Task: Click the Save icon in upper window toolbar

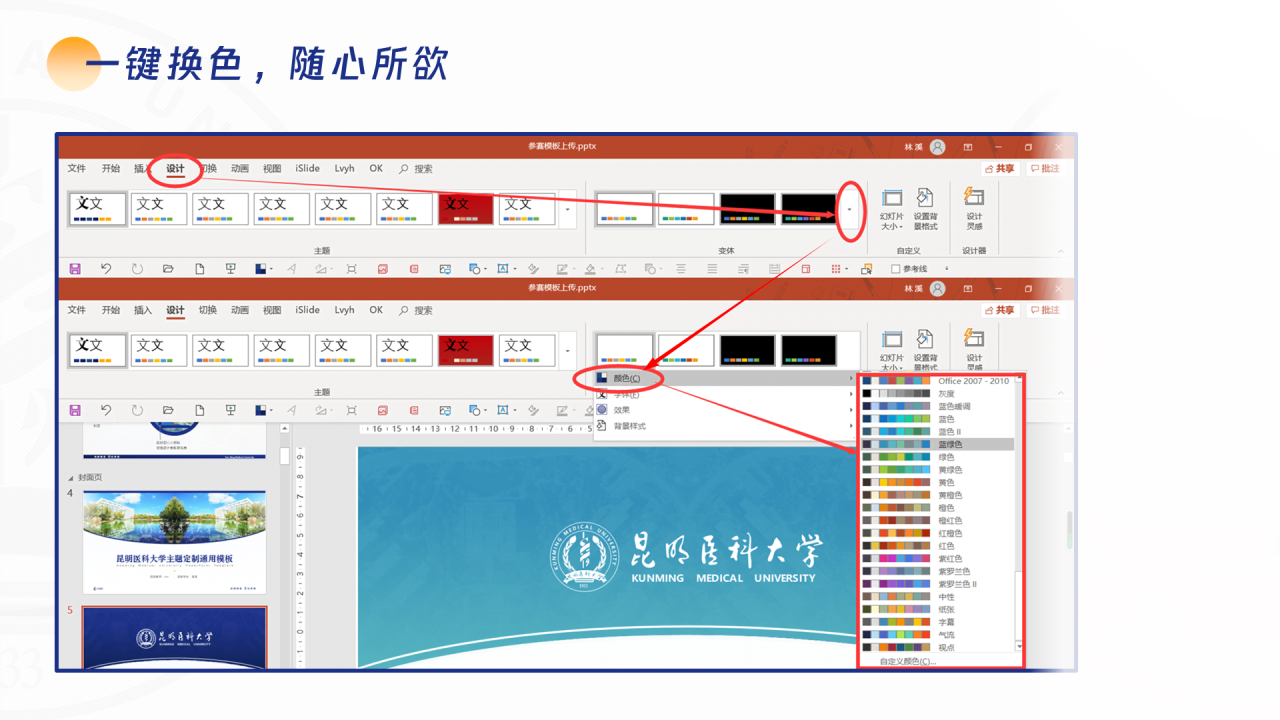Action: pyautogui.click(x=75, y=269)
